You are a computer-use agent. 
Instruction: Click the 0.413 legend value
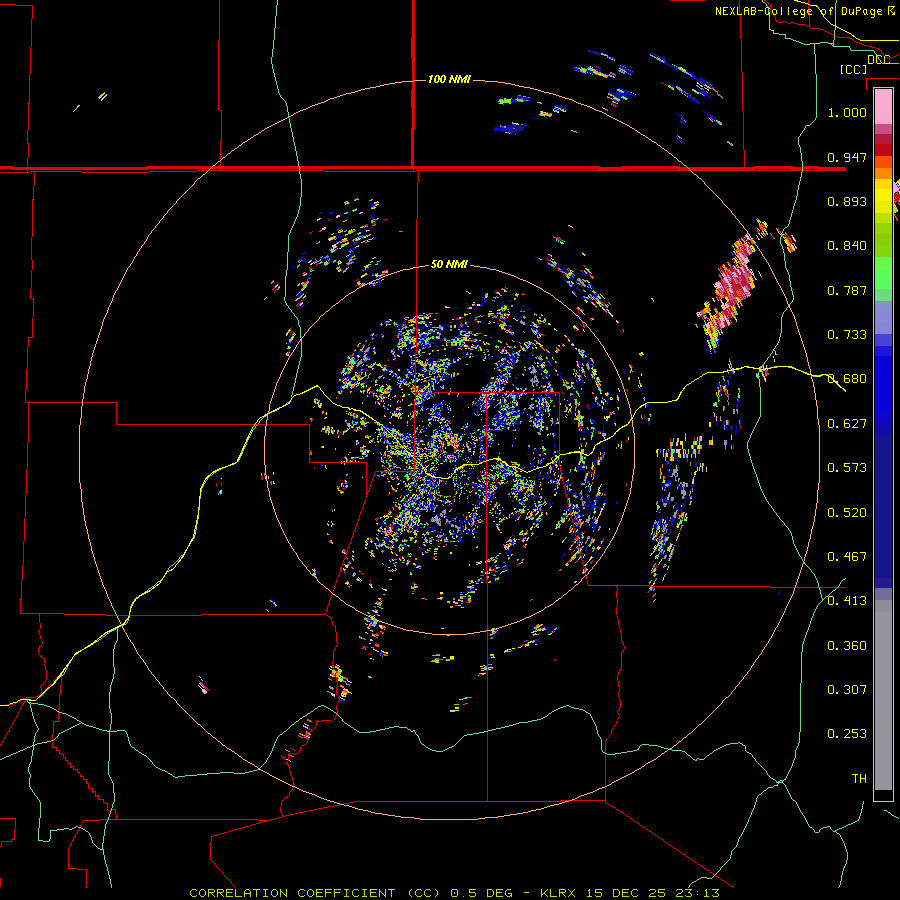pyautogui.click(x=847, y=601)
